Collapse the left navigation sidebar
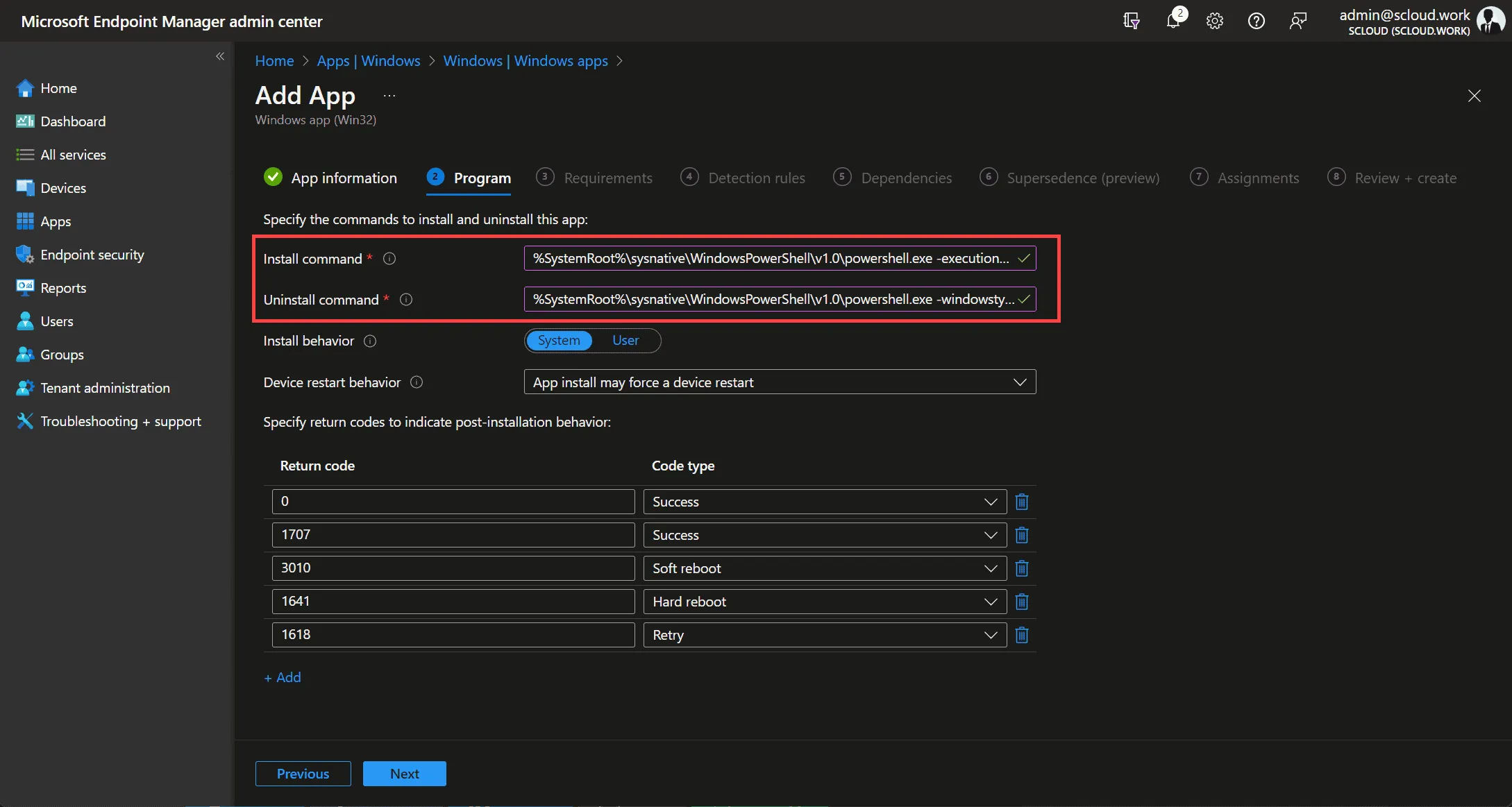This screenshot has height=807, width=1512. pyautogui.click(x=220, y=56)
